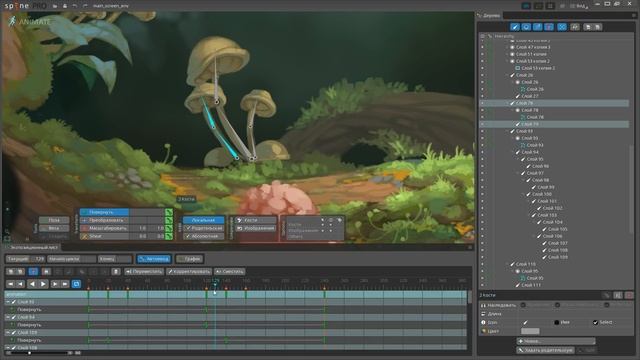Click Adjust (Корректировать) keys button

pos(189,271)
